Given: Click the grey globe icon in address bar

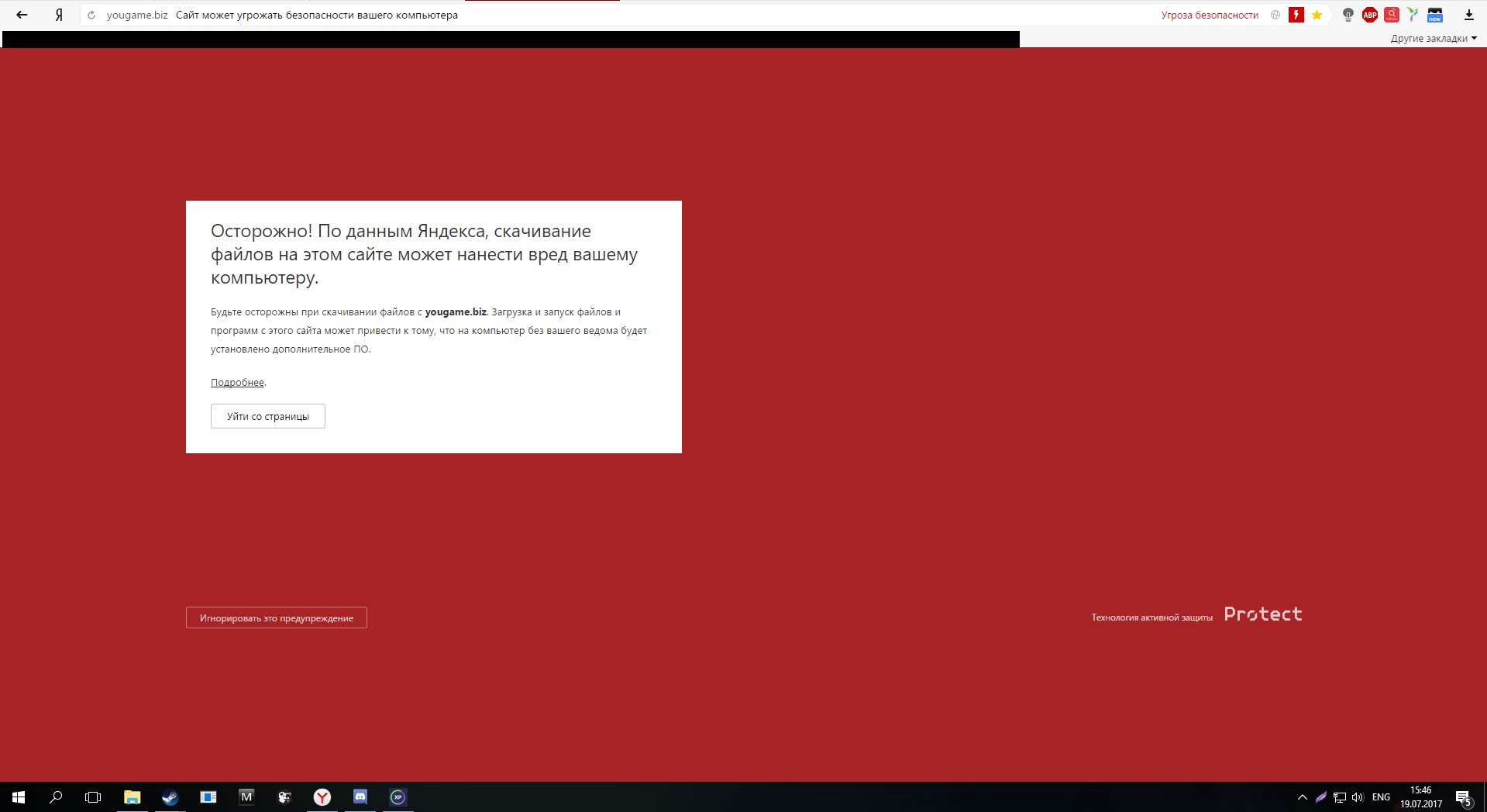Looking at the screenshot, I should coord(1275,15).
